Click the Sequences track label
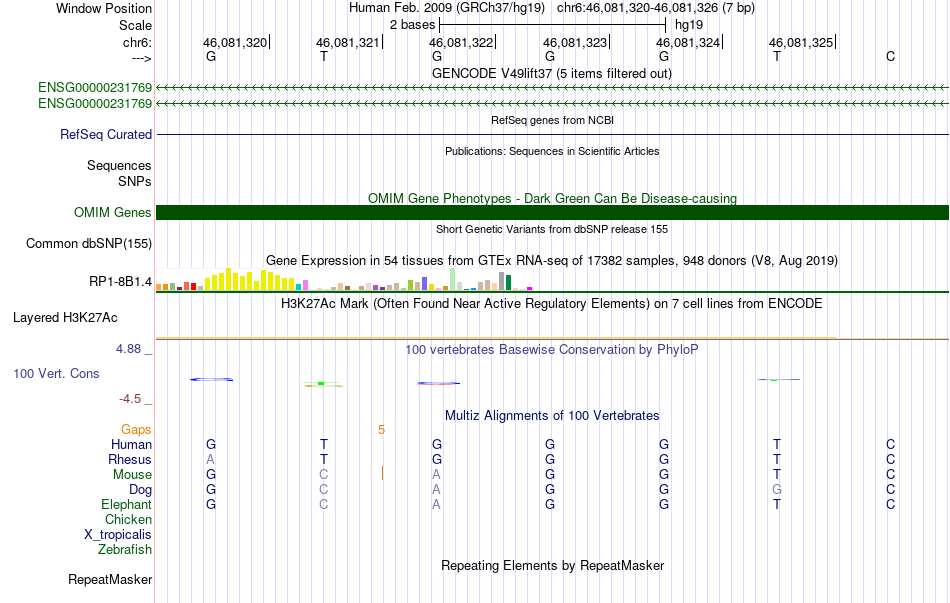Image resolution: width=950 pixels, height=603 pixels. pos(119,165)
